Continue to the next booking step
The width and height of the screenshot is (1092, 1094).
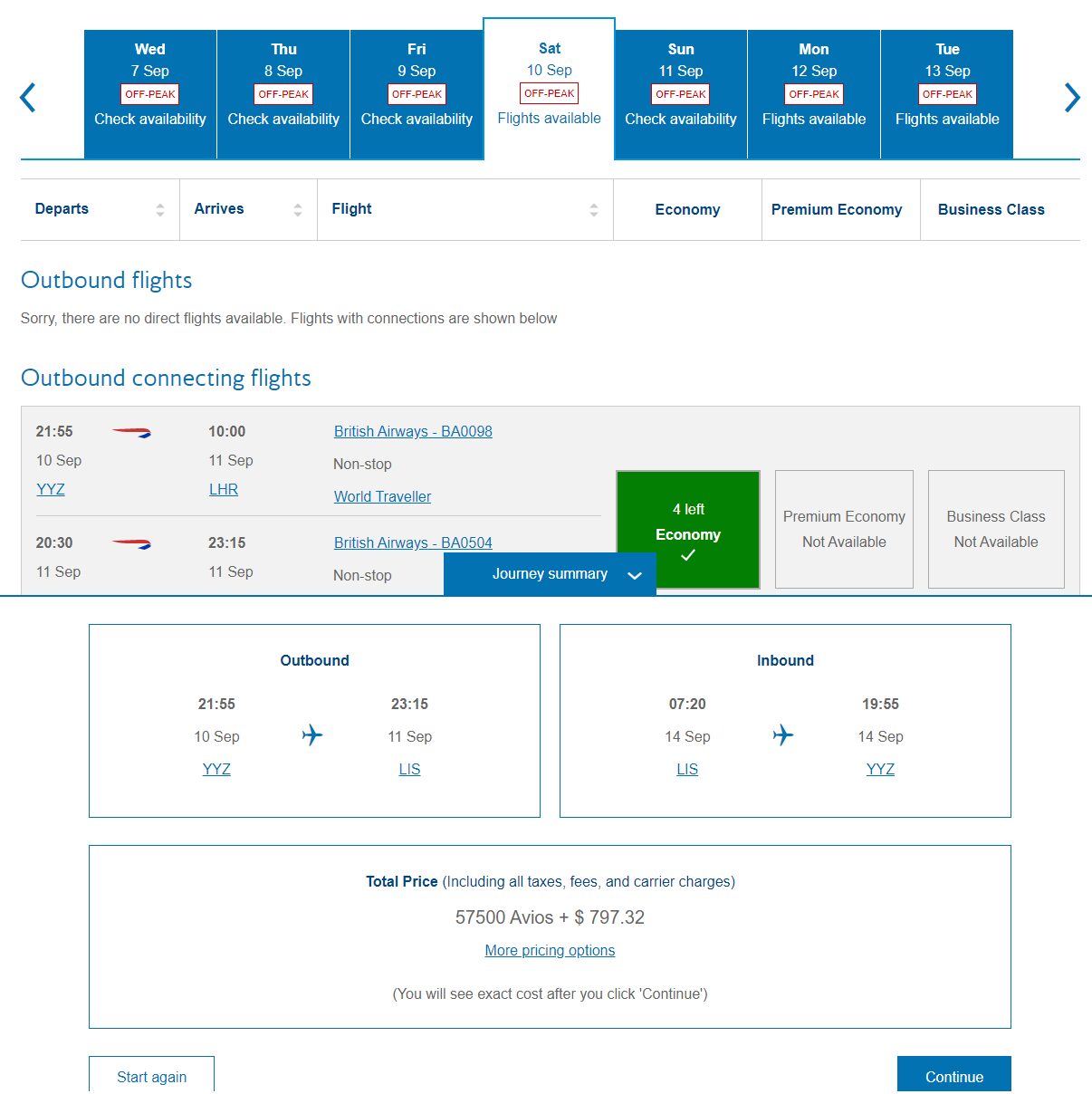click(954, 1076)
